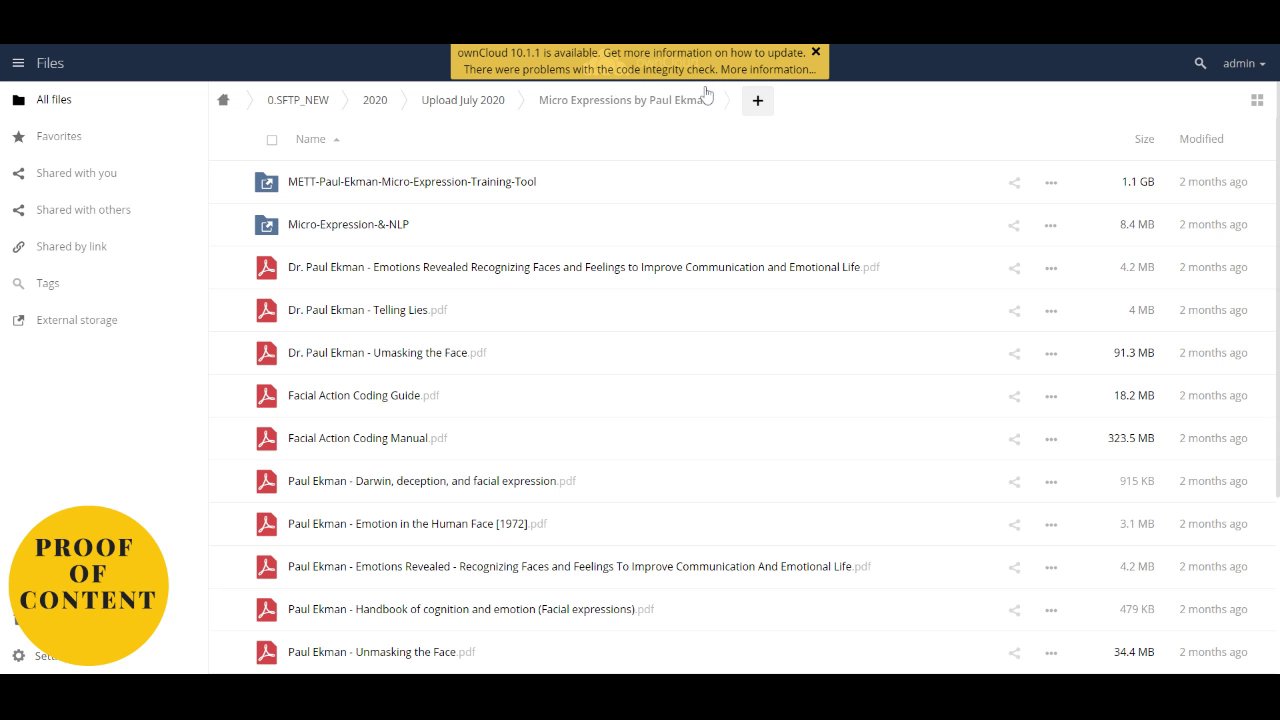1280x720 pixels.
Task: Open METT-Paul-Ekman-Micro-Expression-Training-Tool folder
Action: 412,182
